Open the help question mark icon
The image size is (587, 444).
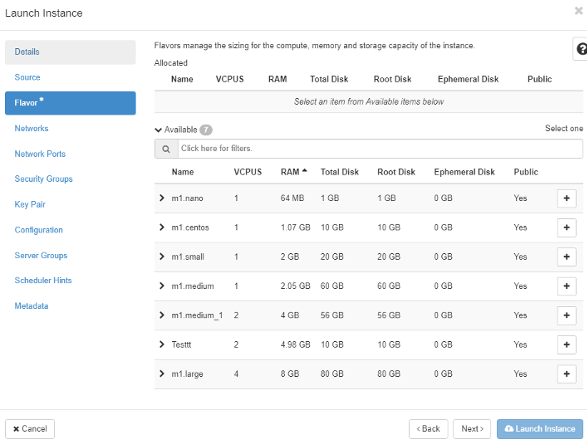coord(581,49)
